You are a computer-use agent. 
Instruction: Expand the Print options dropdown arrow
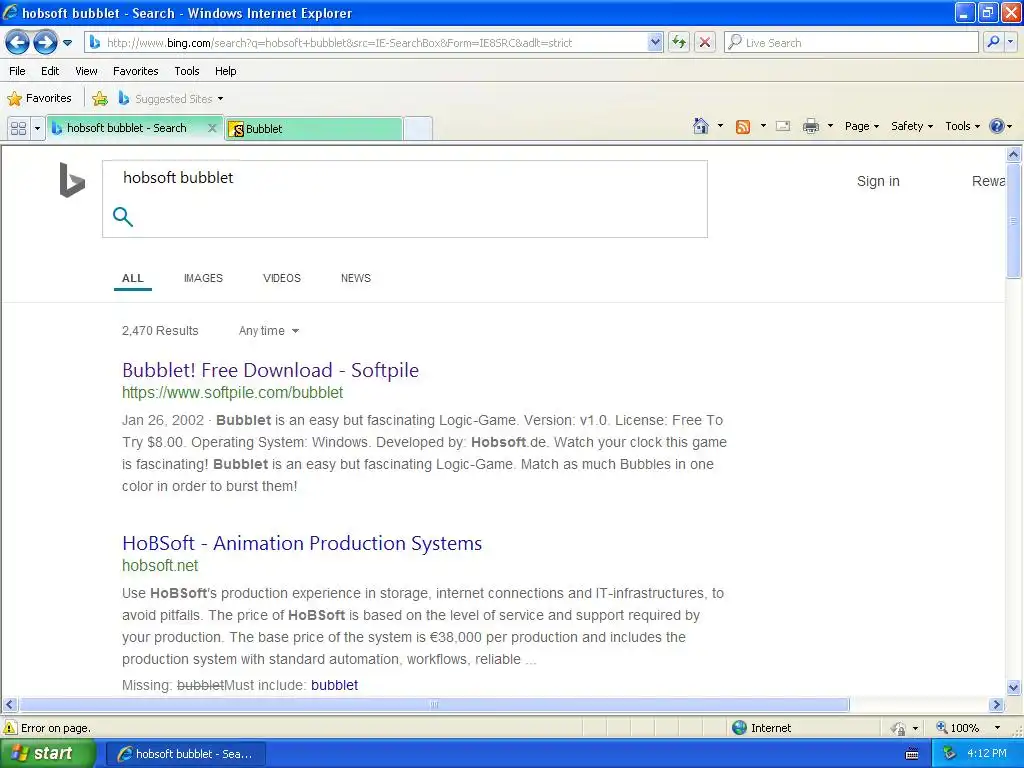tap(830, 126)
